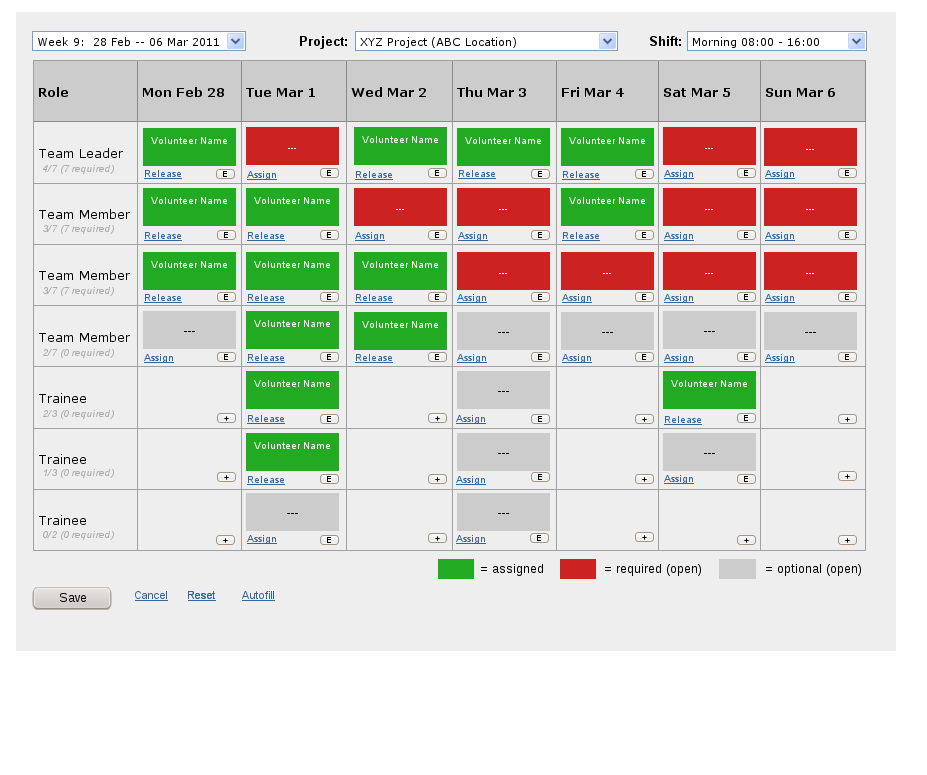Assign a Team Leader for Tue Mar 1
The image size is (927, 775).
262,175
